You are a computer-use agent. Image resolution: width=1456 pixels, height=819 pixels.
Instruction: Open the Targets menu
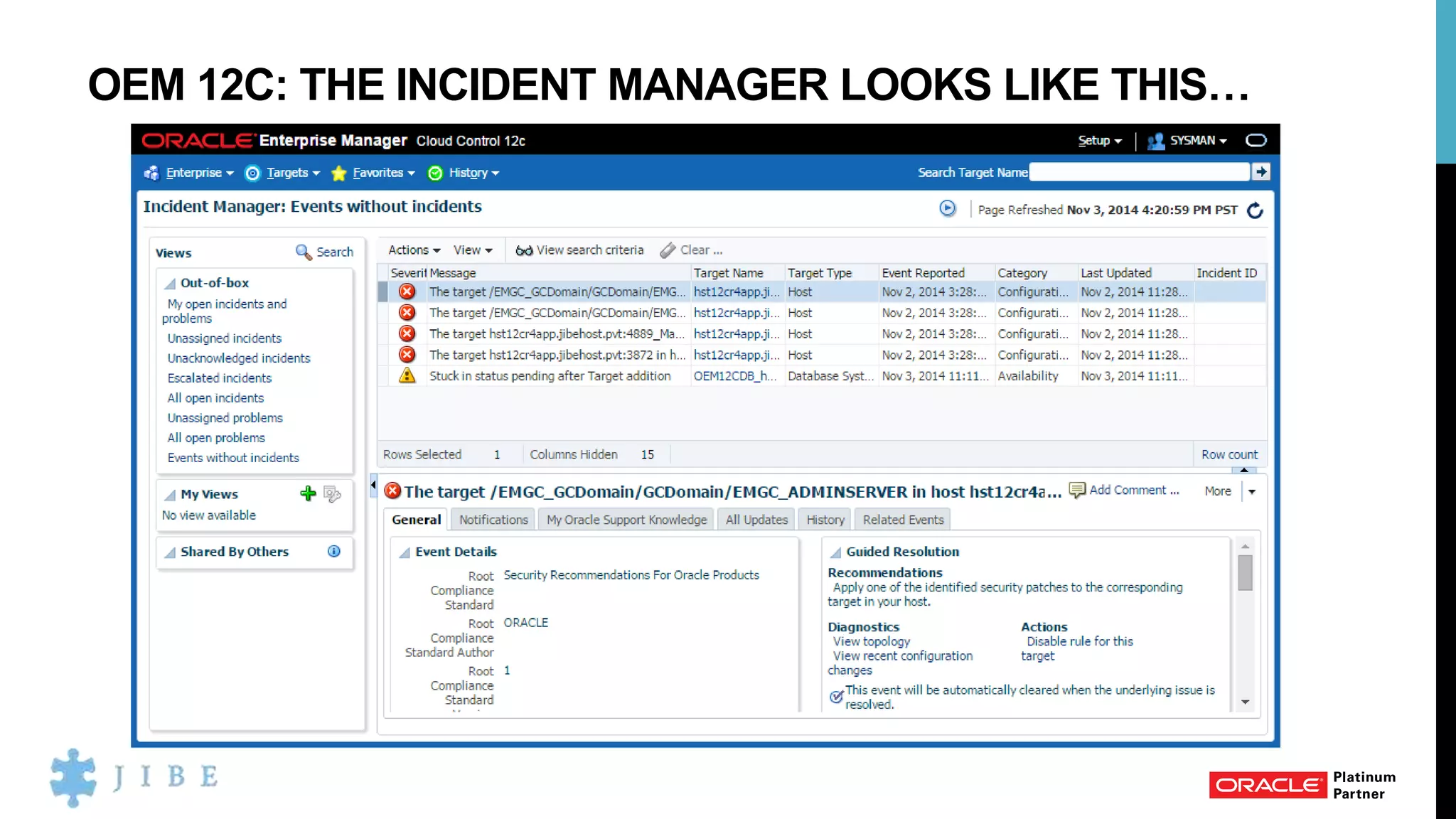pos(293,173)
